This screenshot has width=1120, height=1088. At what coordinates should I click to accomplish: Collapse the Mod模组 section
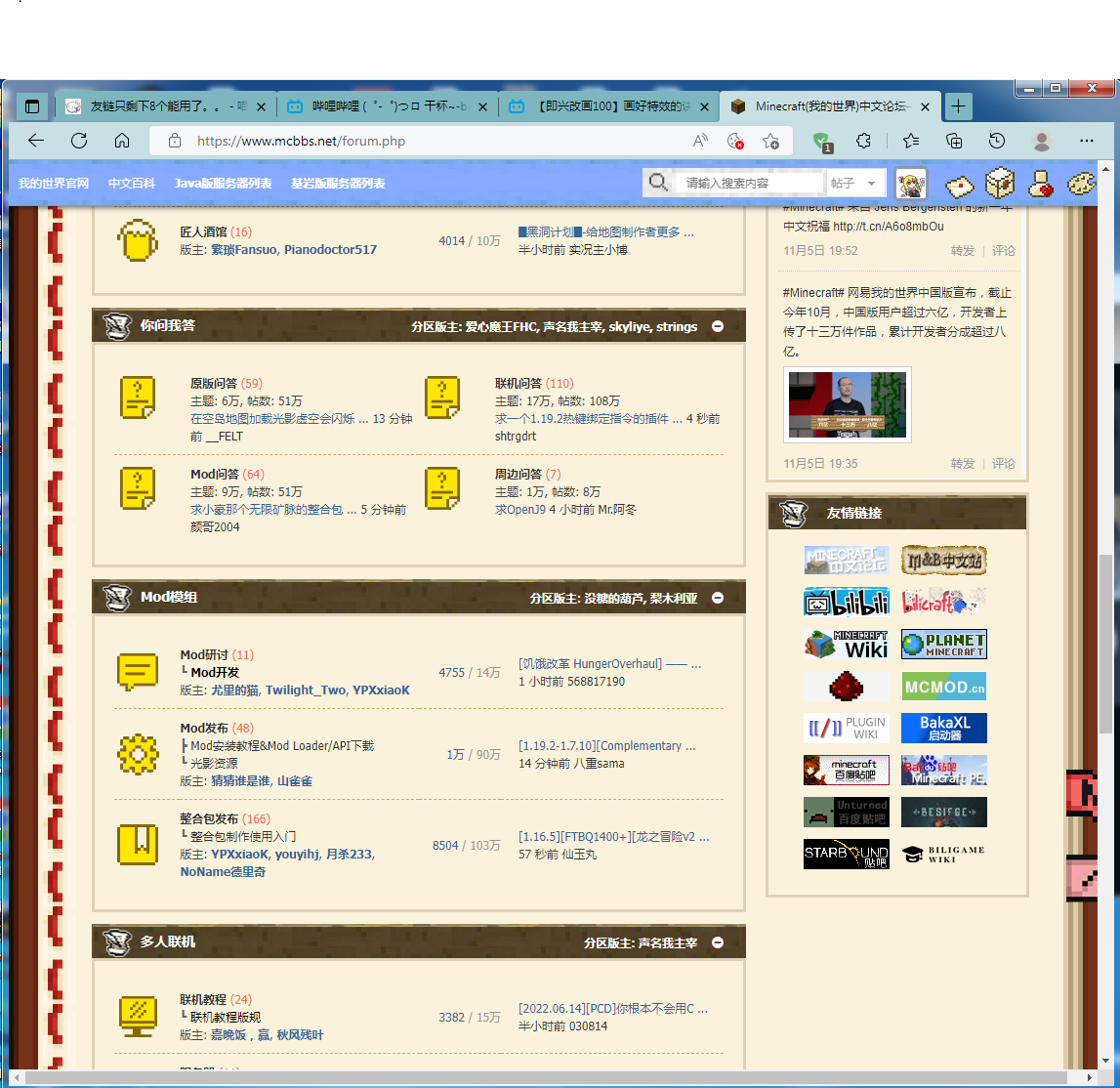point(718,598)
